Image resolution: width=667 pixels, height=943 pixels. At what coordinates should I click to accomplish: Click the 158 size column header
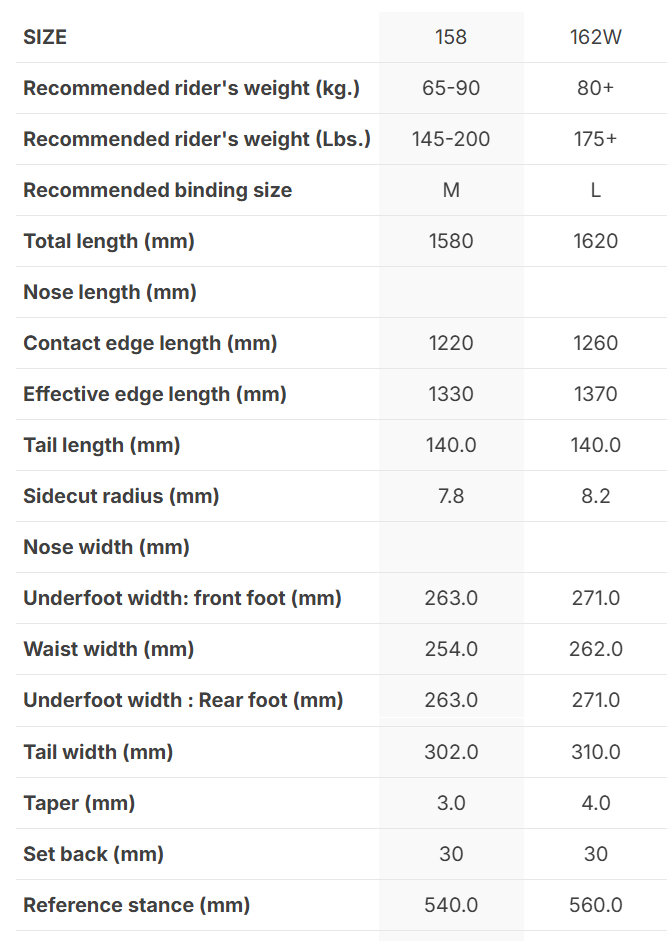pyautogui.click(x=451, y=37)
